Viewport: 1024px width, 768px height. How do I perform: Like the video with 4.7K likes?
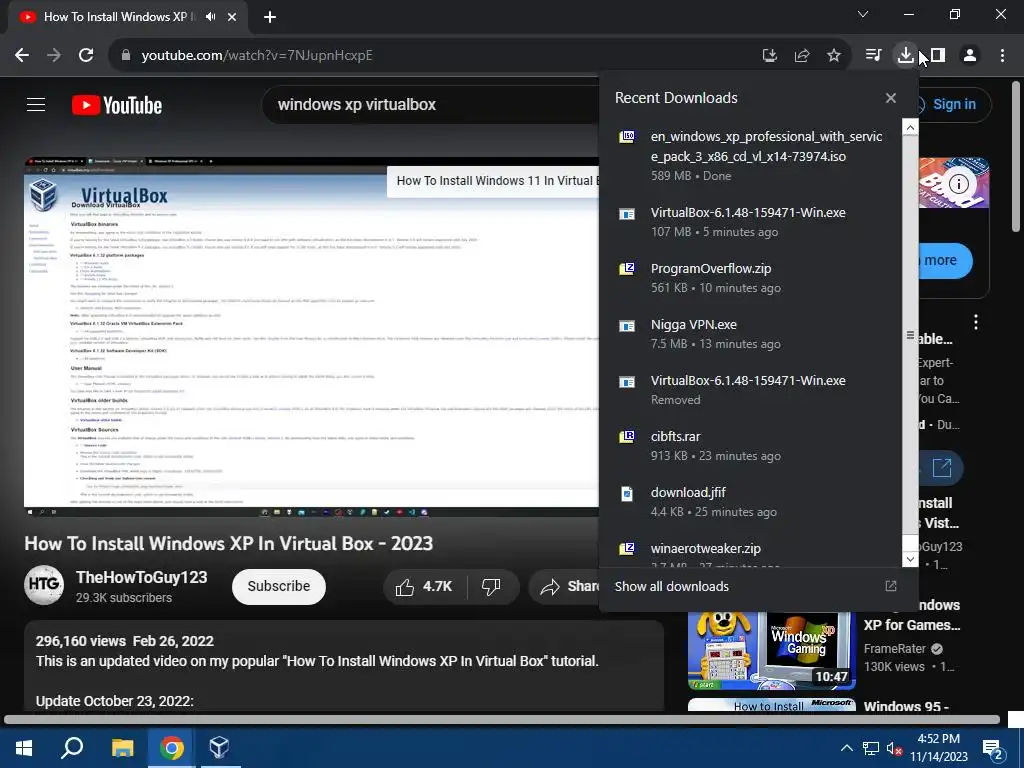[x=425, y=586]
